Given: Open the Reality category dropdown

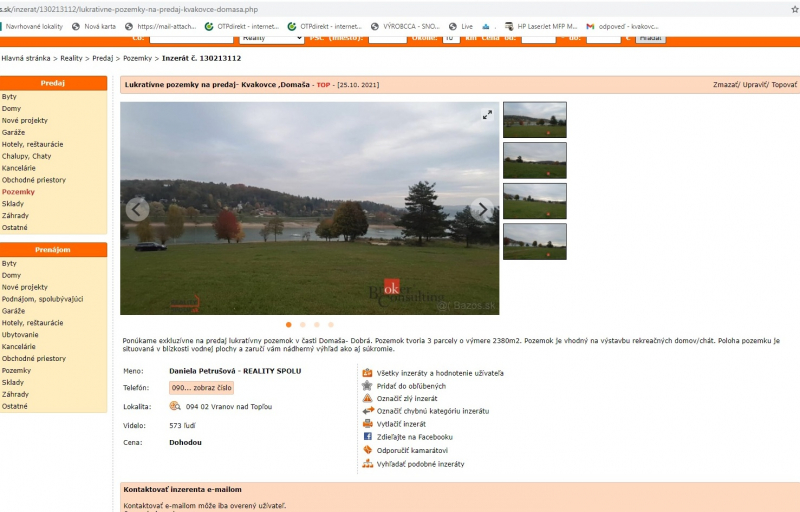Looking at the screenshot, I should click(x=271, y=37).
